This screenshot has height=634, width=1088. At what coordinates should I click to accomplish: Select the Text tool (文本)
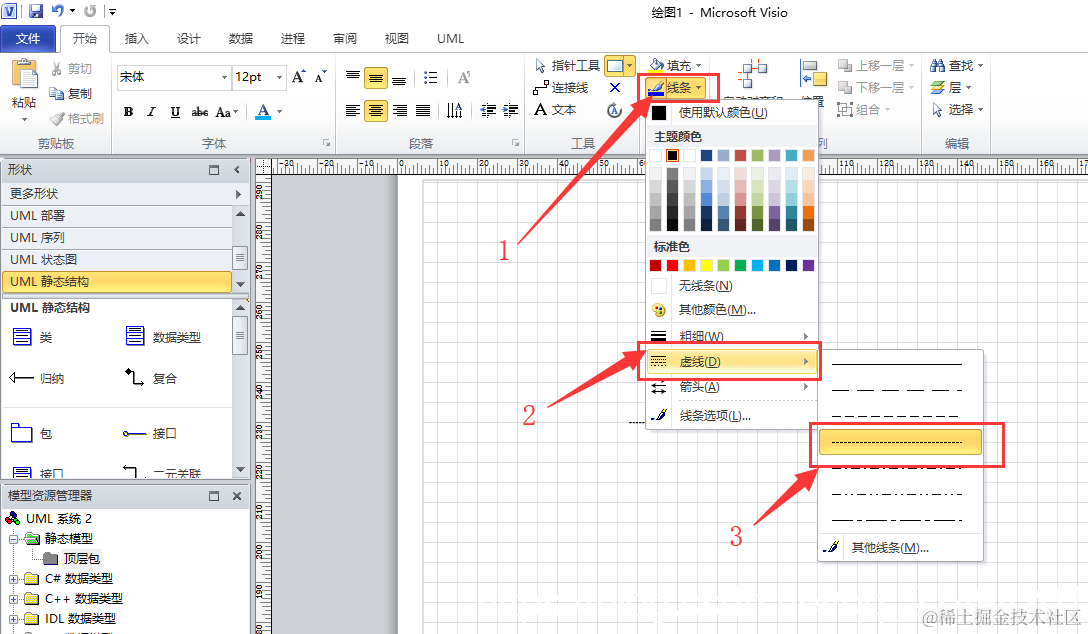pos(555,110)
